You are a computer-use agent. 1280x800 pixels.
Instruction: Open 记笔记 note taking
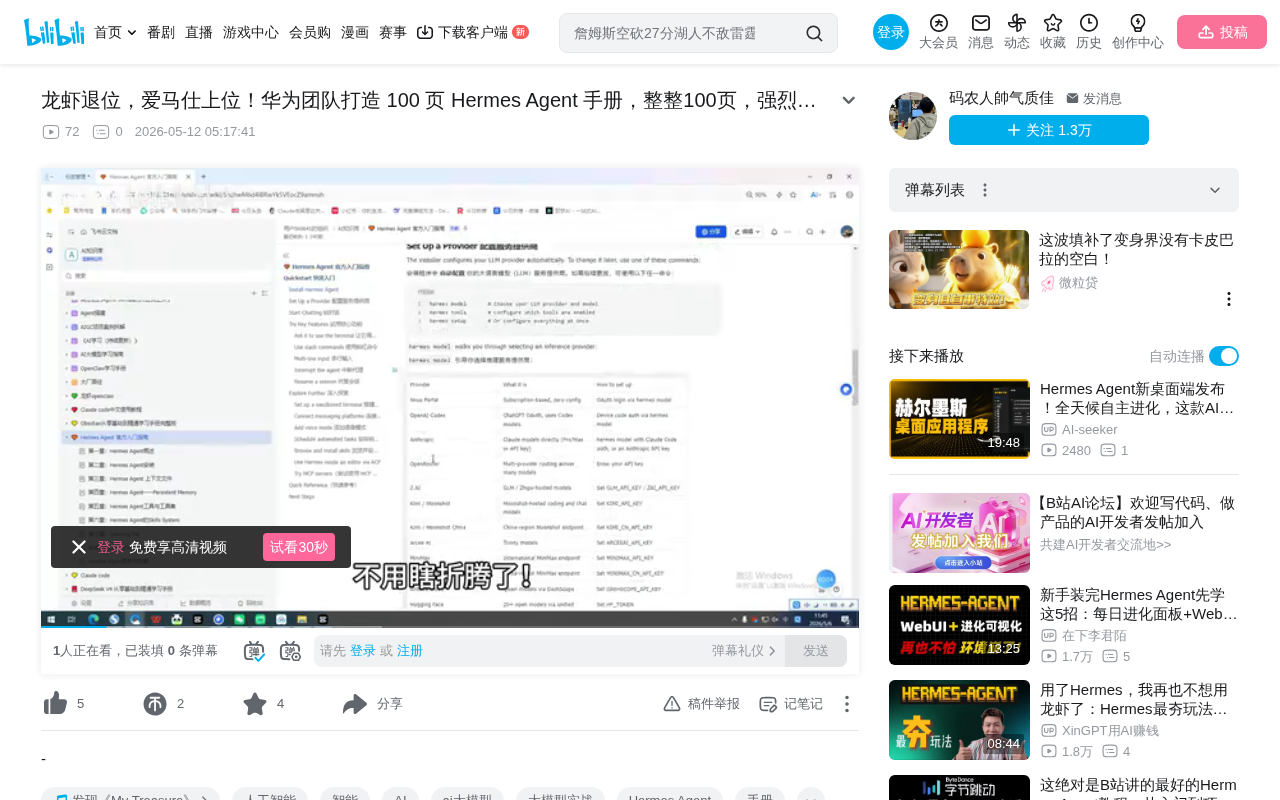point(790,704)
